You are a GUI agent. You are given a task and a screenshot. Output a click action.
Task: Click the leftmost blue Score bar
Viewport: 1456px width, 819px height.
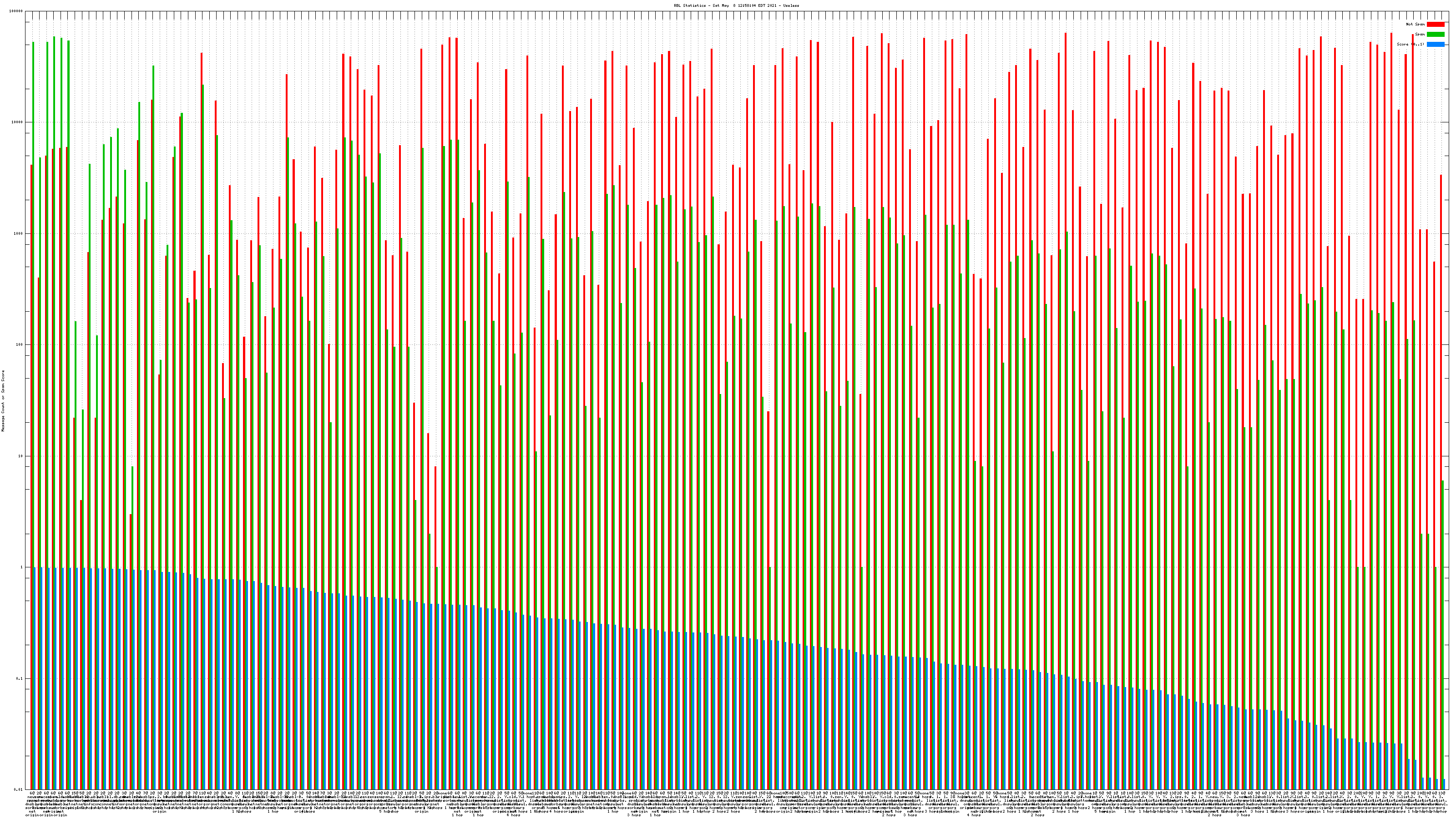(x=35, y=678)
